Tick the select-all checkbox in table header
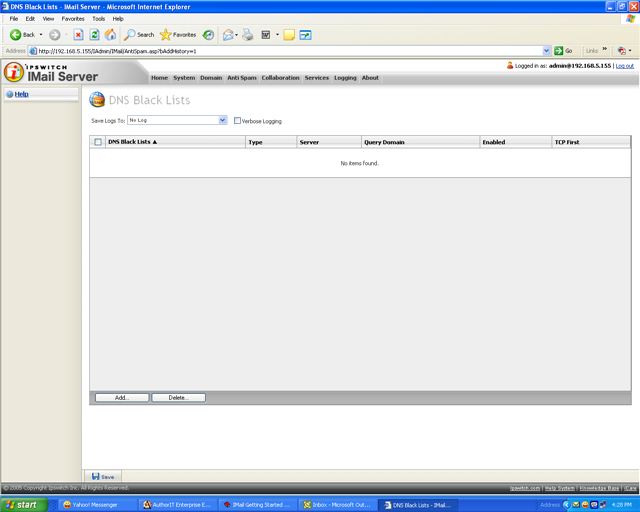Viewport: 640px width, 512px height. pos(98,142)
